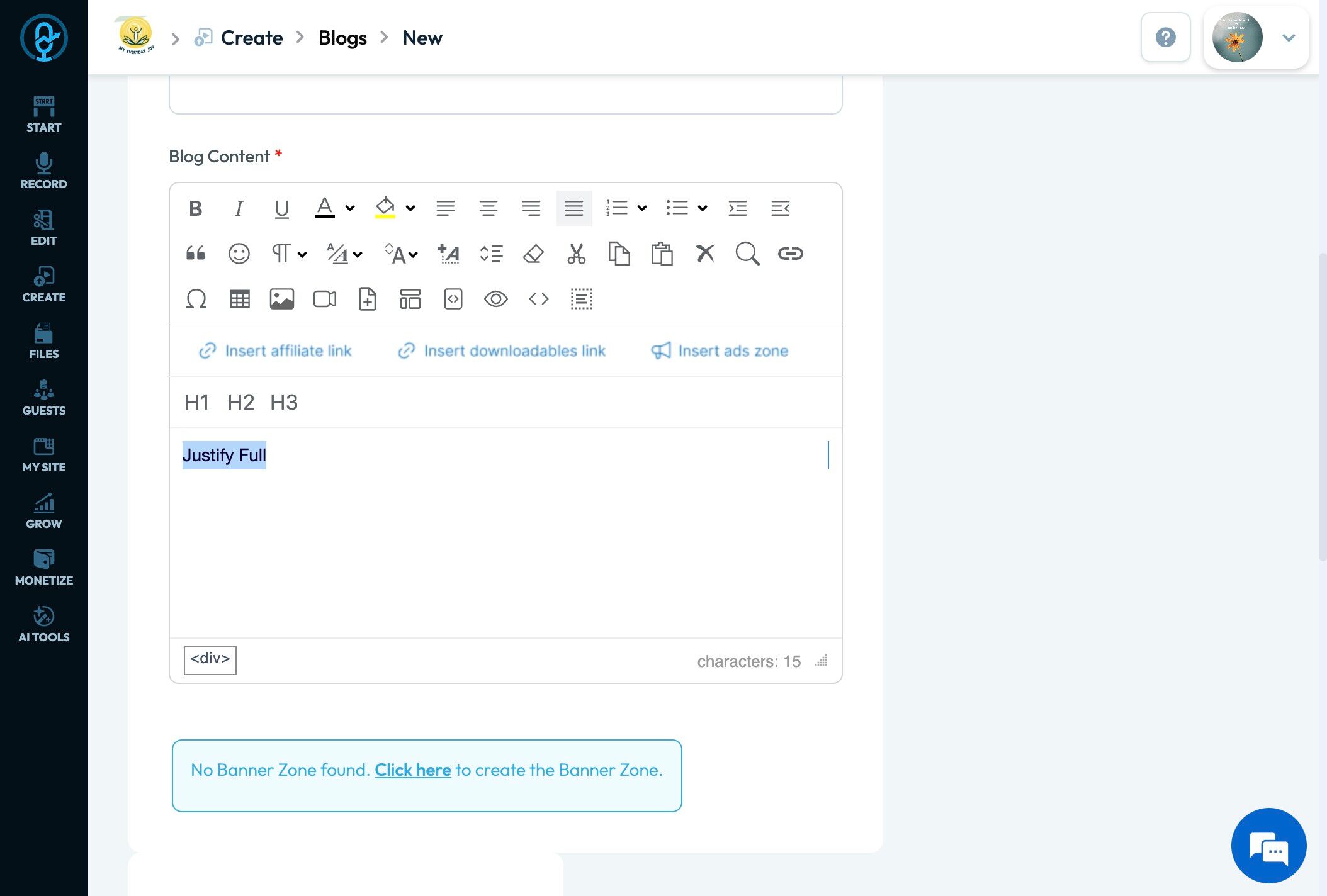The image size is (1327, 896).
Task: Expand the user profile menu chevron
Action: click(x=1289, y=38)
